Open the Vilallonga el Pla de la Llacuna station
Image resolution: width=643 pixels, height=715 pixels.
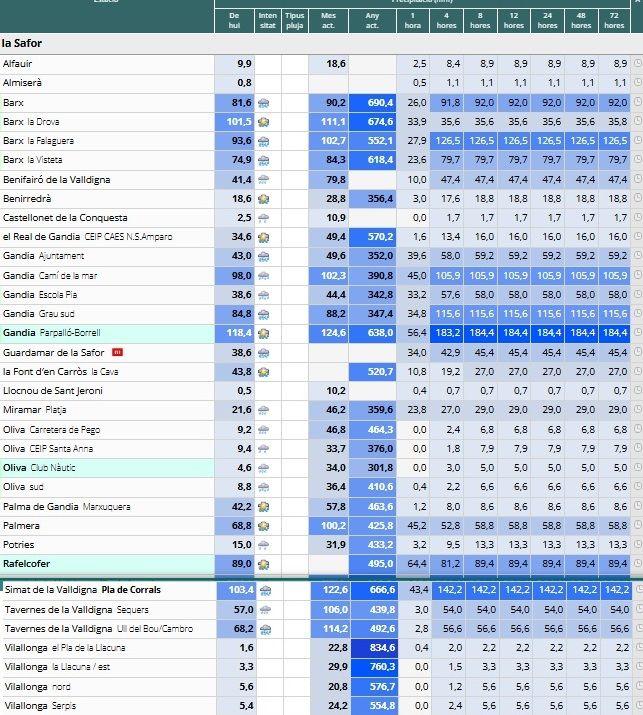(65, 648)
